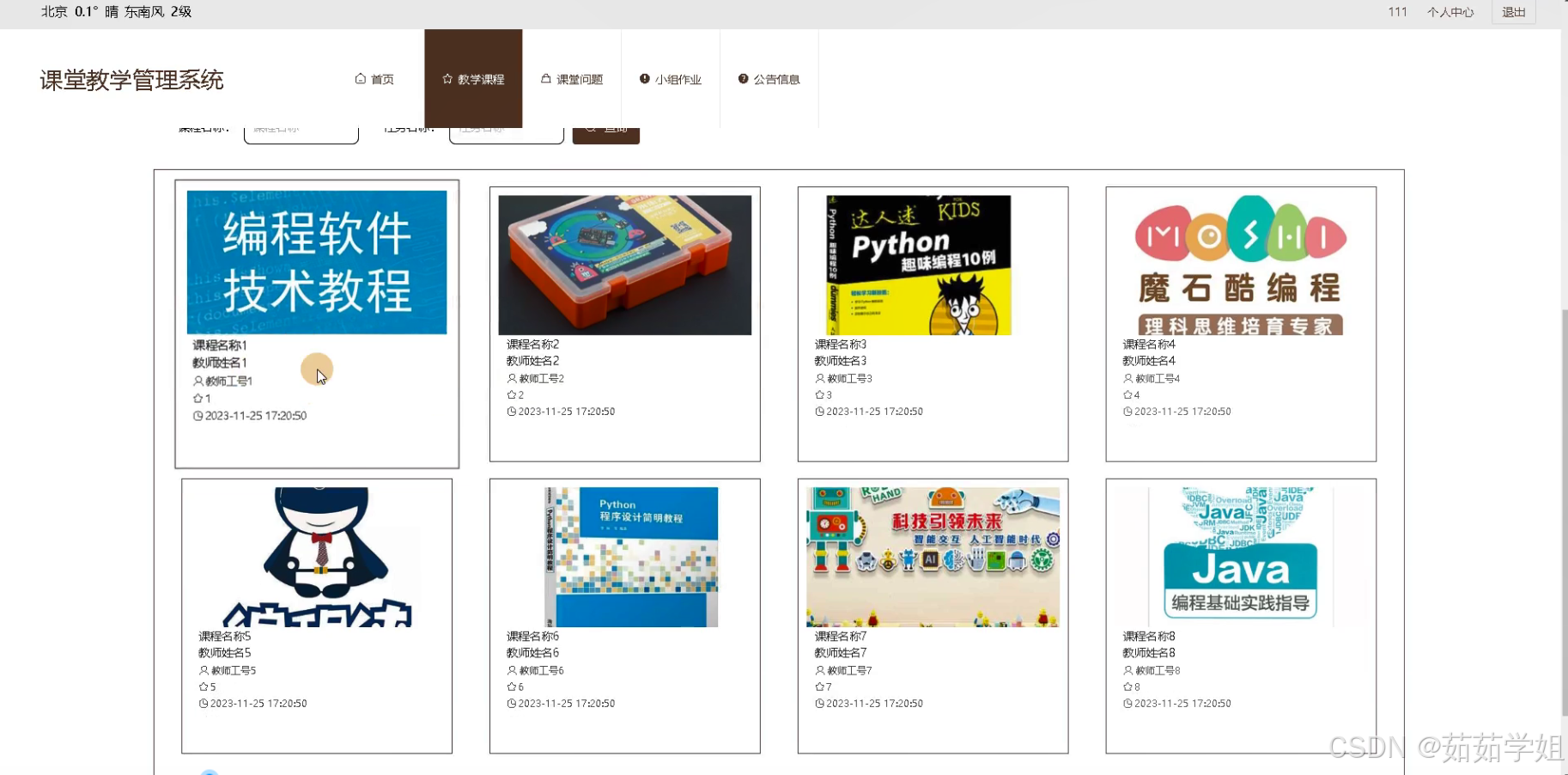1568x775 pixels.
Task: Go to the 小组作业 menu item
Action: [671, 79]
